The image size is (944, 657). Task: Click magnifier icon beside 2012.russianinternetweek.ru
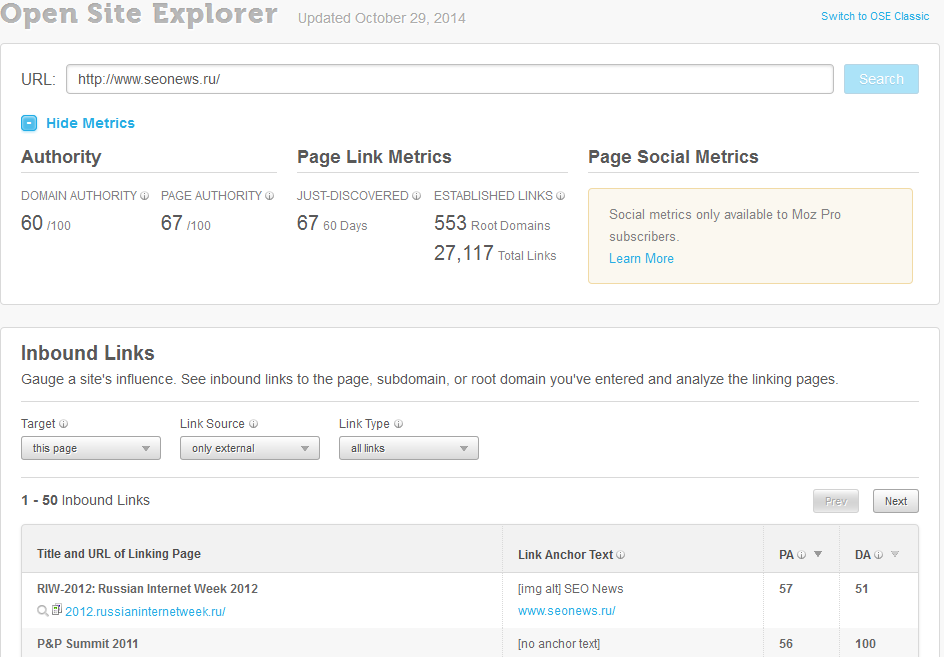[43, 611]
